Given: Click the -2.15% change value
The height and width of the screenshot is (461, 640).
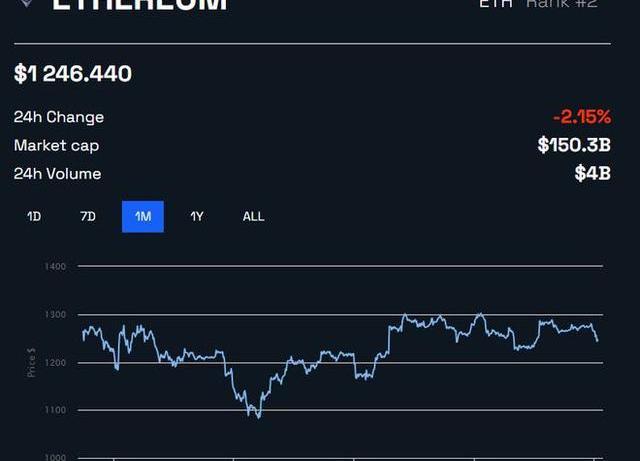Looking at the screenshot, I should click(582, 117).
